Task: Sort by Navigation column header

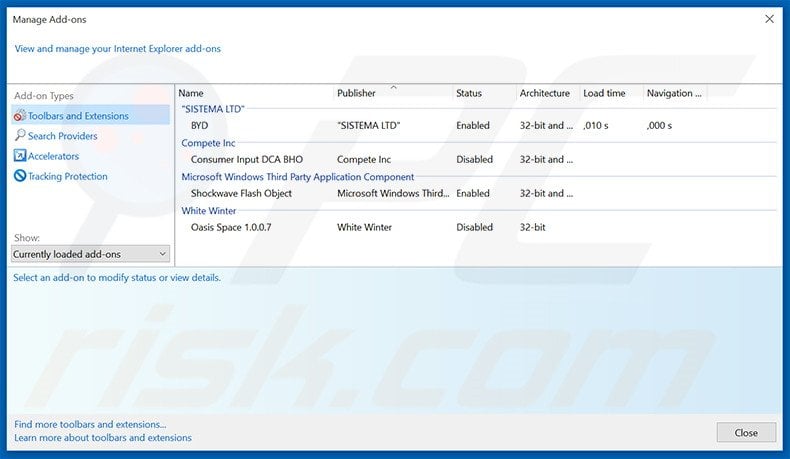Action: pyautogui.click(x=675, y=93)
